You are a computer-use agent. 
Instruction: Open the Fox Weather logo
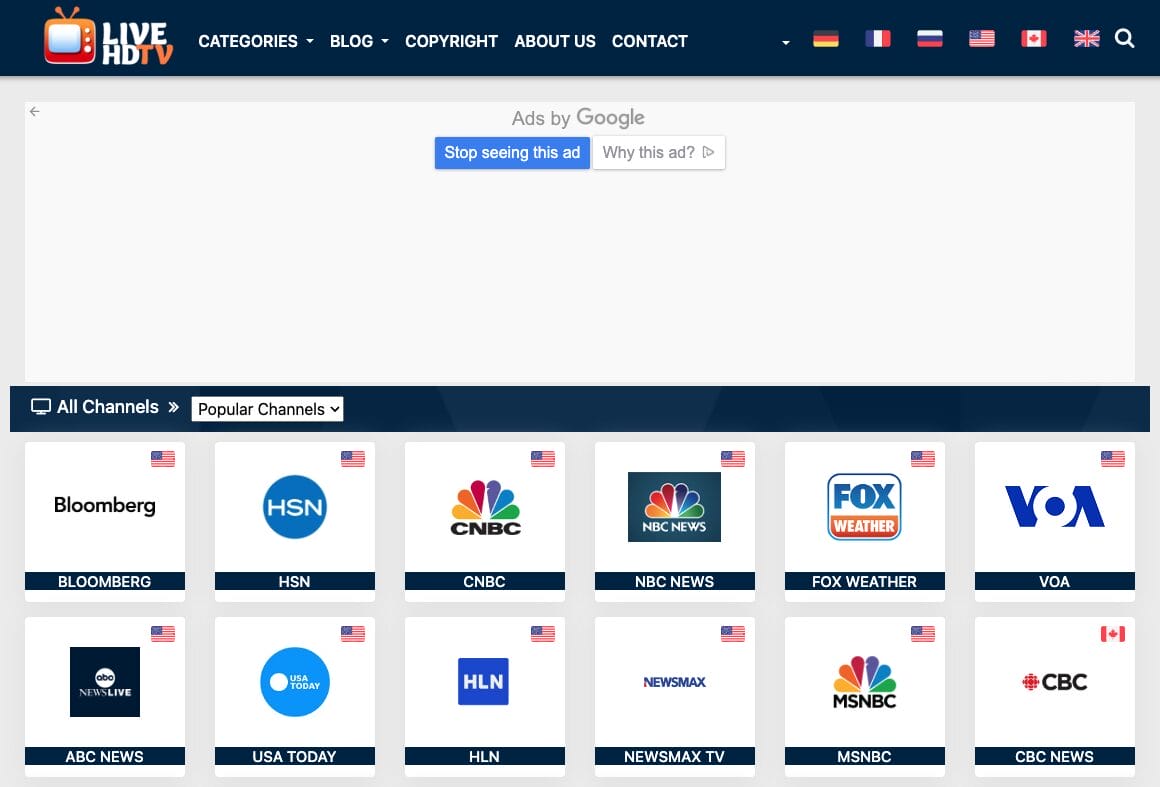click(864, 507)
